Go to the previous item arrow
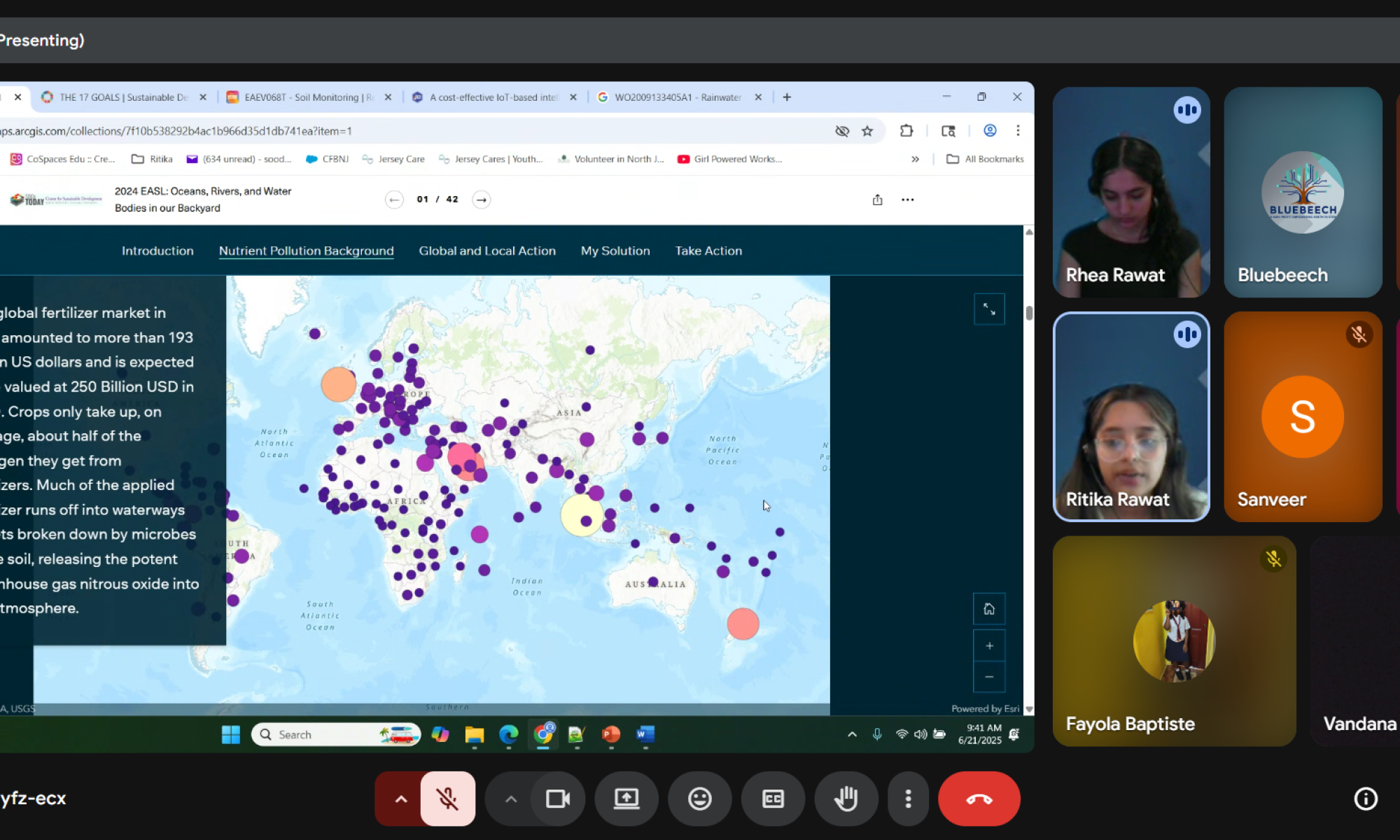The height and width of the screenshot is (840, 1400). coord(394,199)
